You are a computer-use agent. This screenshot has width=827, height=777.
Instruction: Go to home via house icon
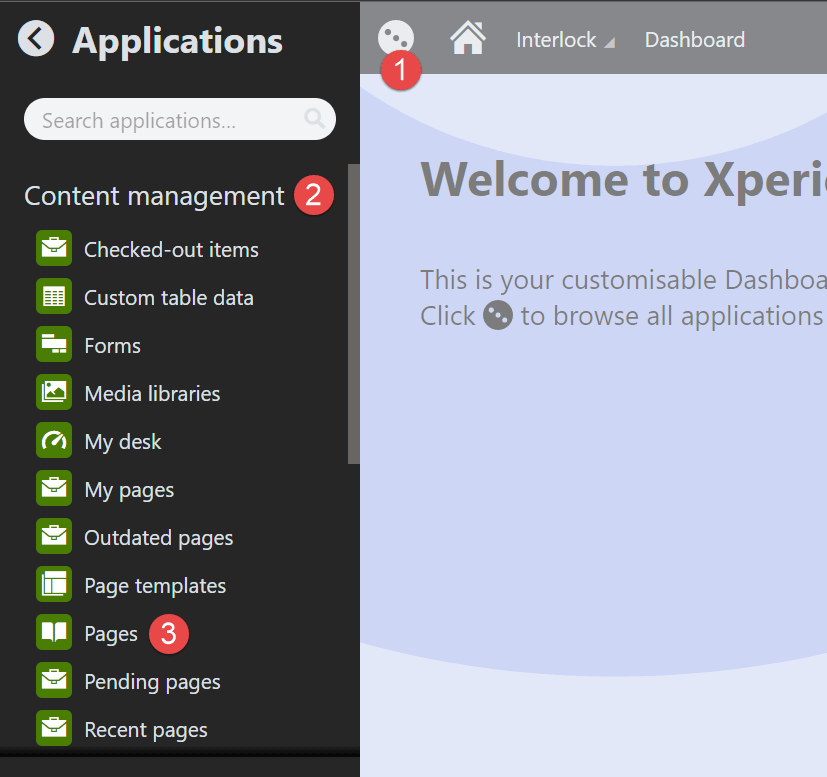point(468,38)
